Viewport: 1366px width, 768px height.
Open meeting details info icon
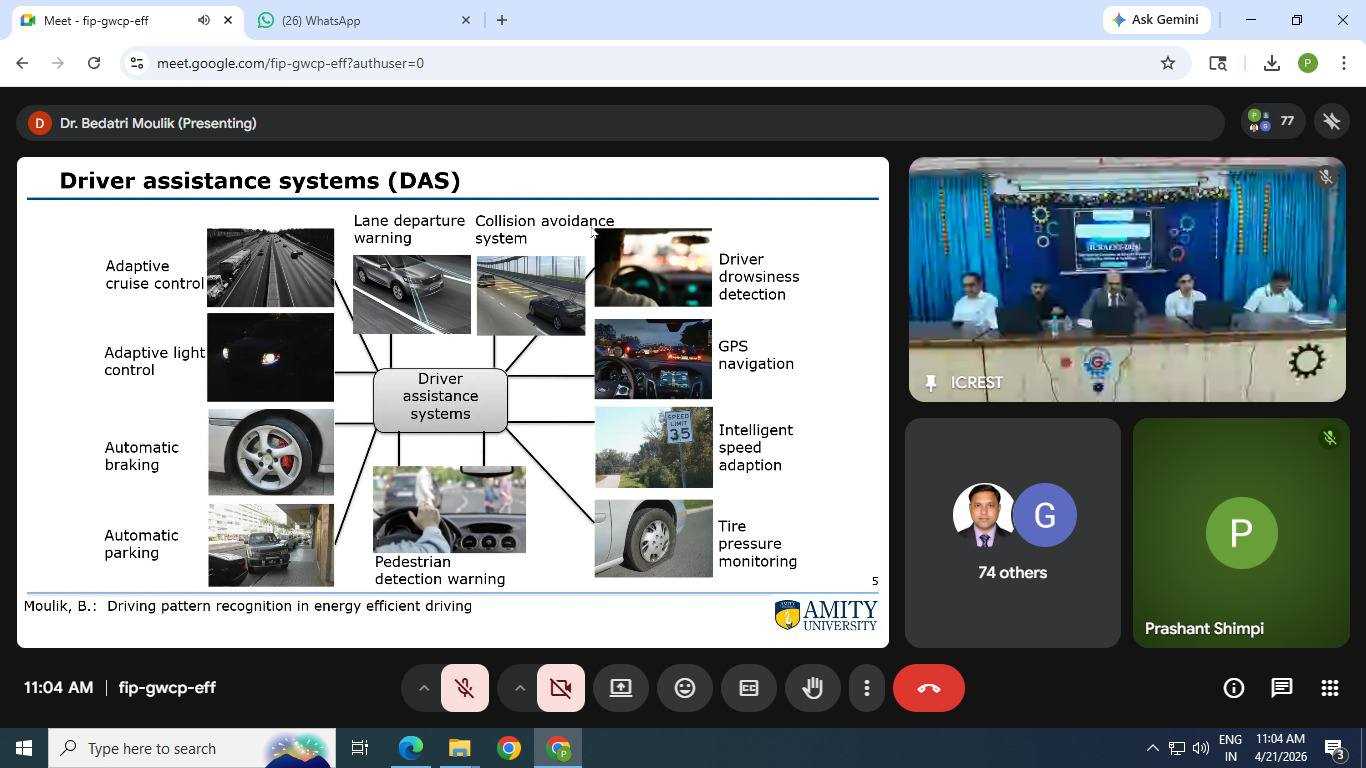pos(1233,688)
